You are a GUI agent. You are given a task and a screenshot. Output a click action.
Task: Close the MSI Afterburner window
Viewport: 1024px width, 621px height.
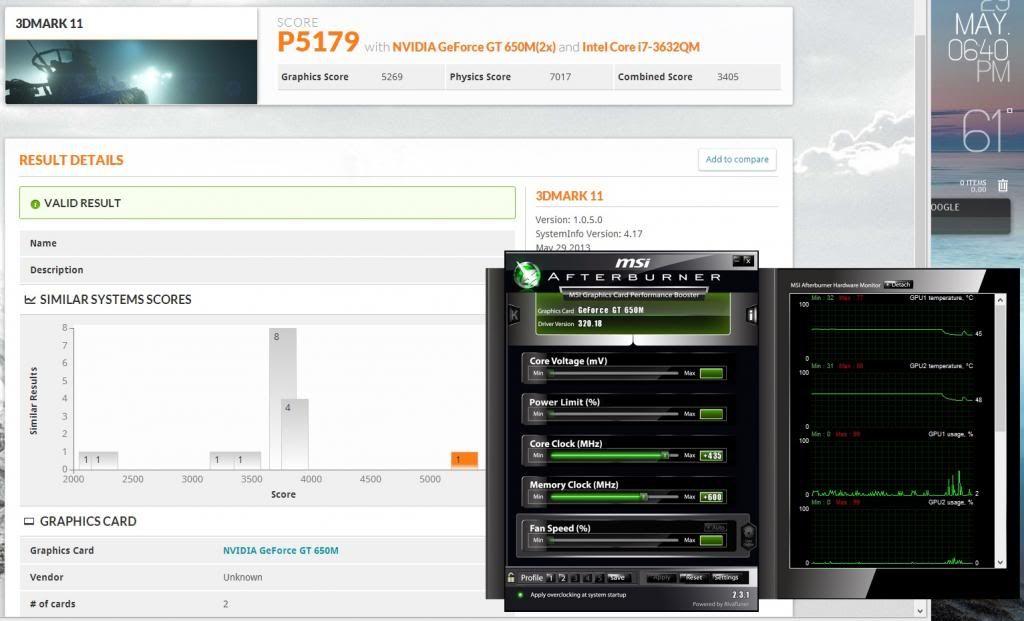coord(748,261)
